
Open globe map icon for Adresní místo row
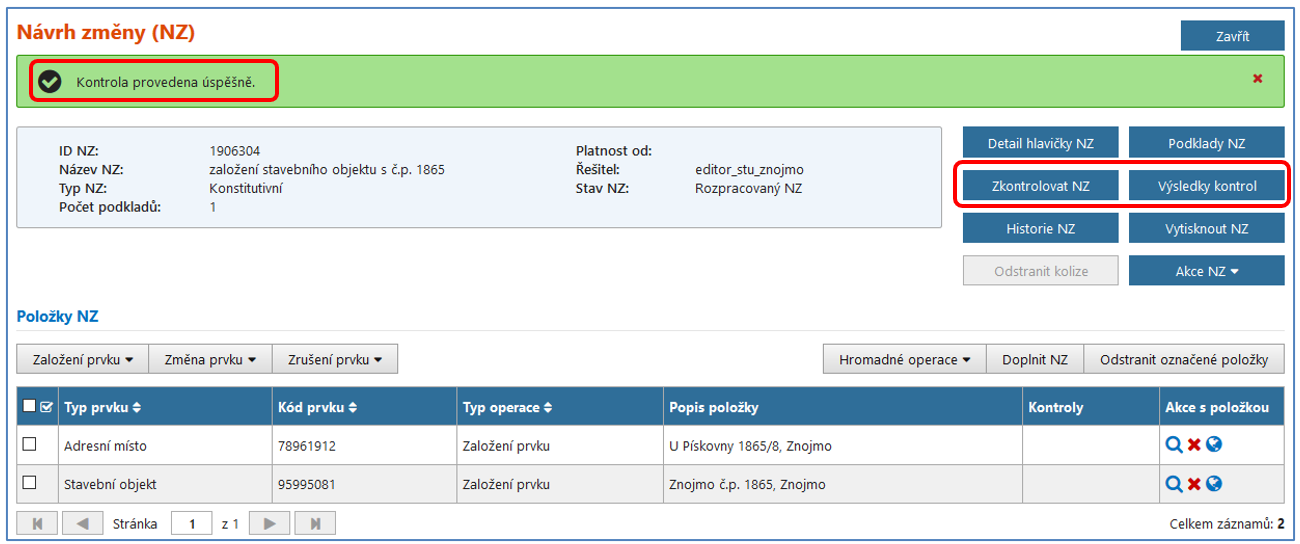pos(1214,446)
